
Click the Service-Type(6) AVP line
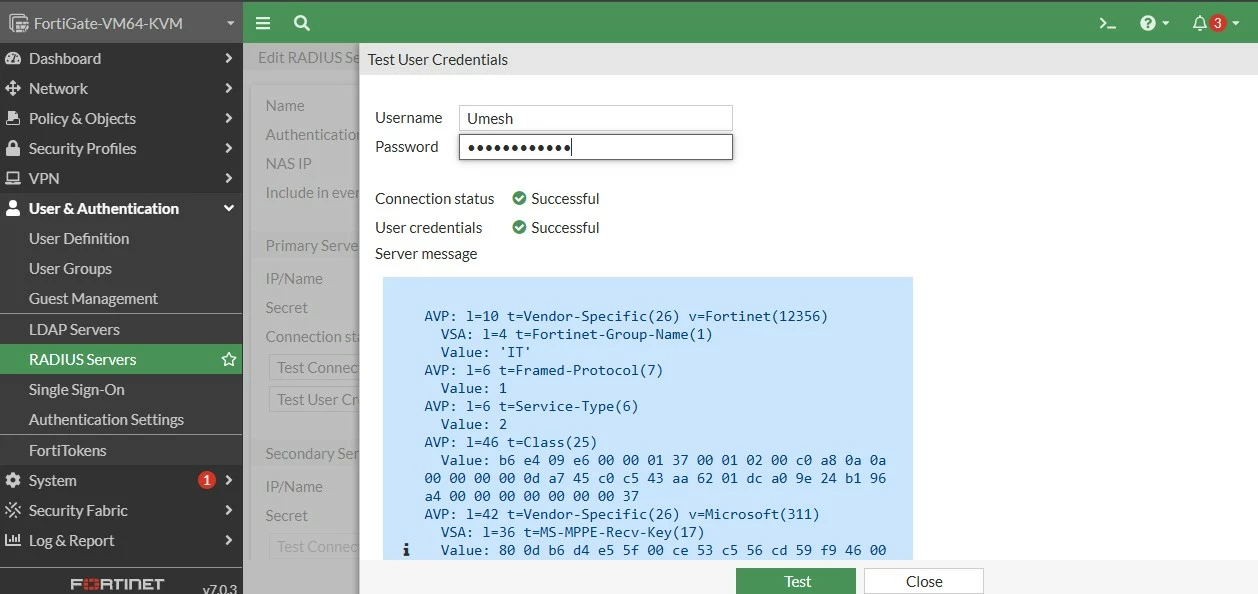pyautogui.click(x=531, y=406)
